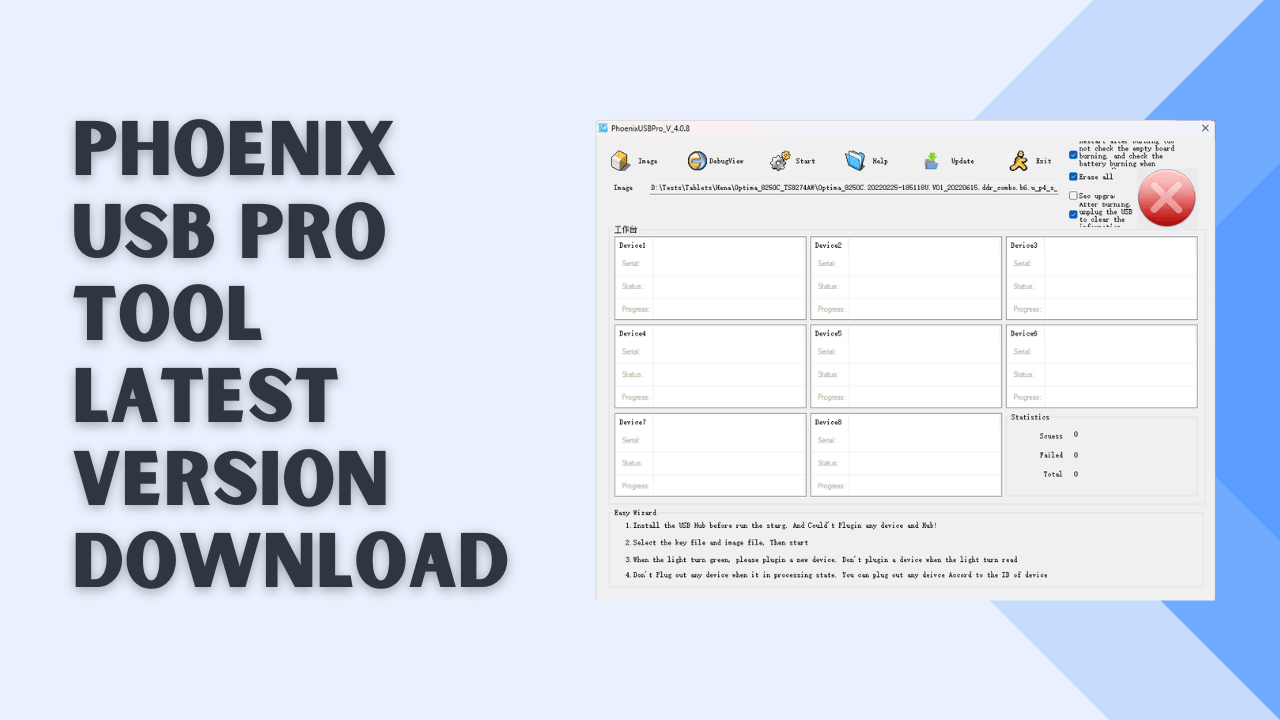This screenshot has height=720, width=1280.
Task: Toggle the check battery burning checkbox
Action: point(1073,155)
